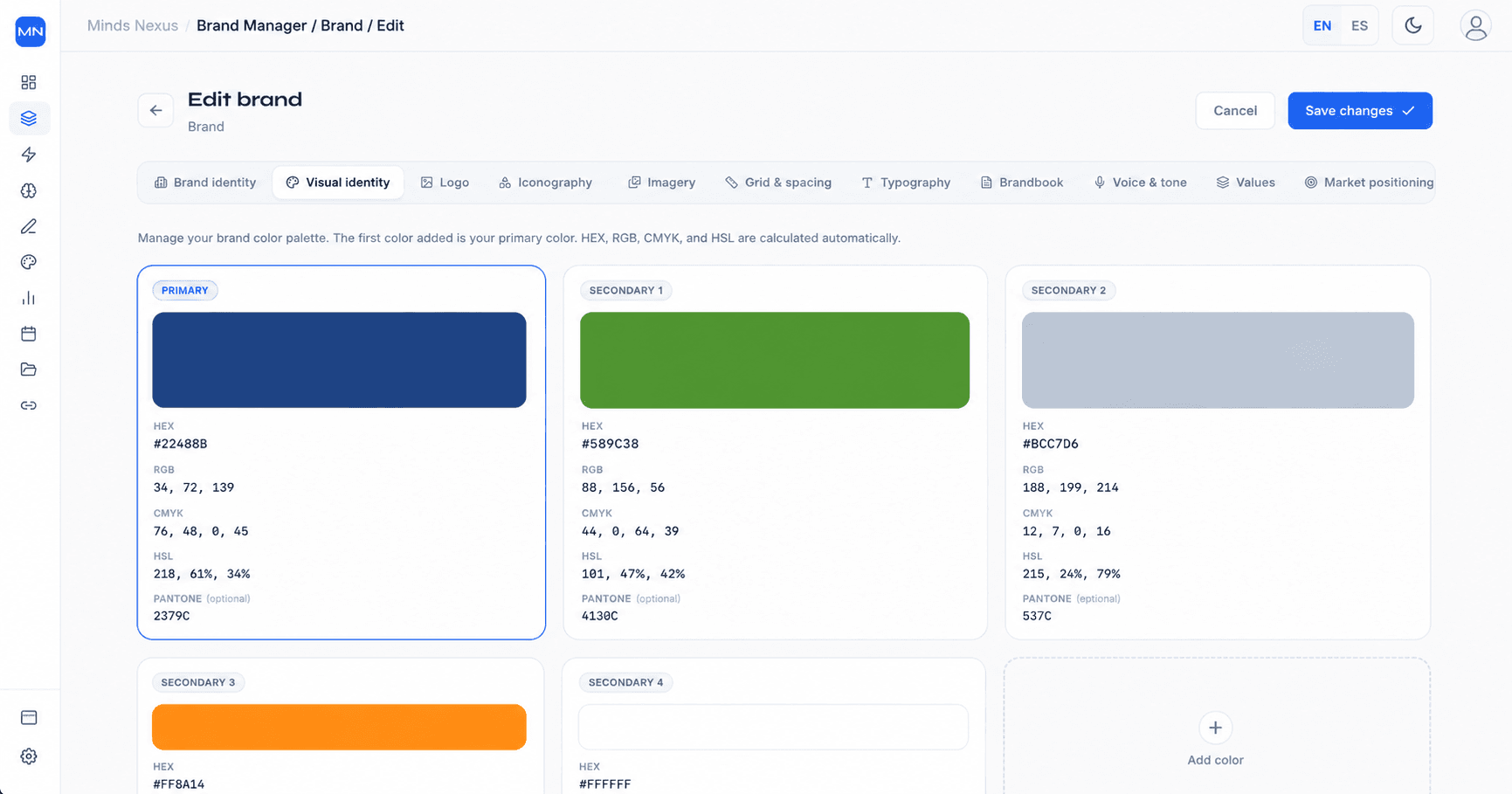Open the link chain sidebar icon
Viewport: 1512px width, 794px height.
(x=29, y=405)
